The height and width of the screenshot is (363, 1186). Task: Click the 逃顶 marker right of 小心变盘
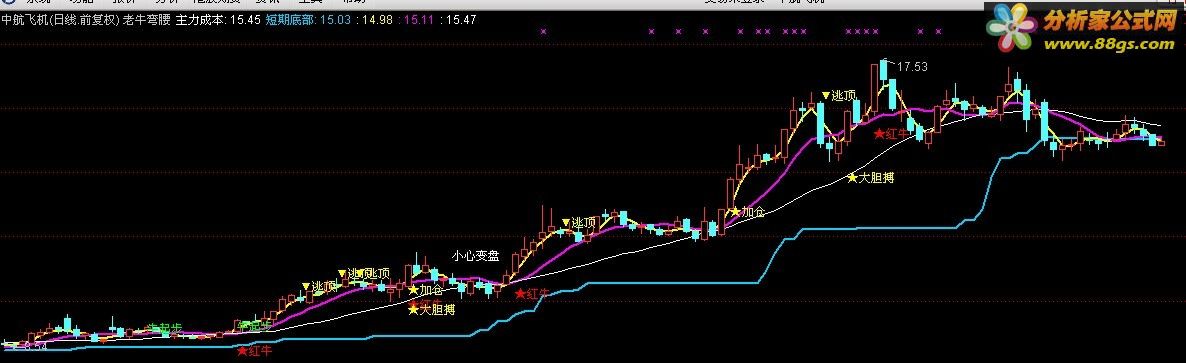[579, 222]
